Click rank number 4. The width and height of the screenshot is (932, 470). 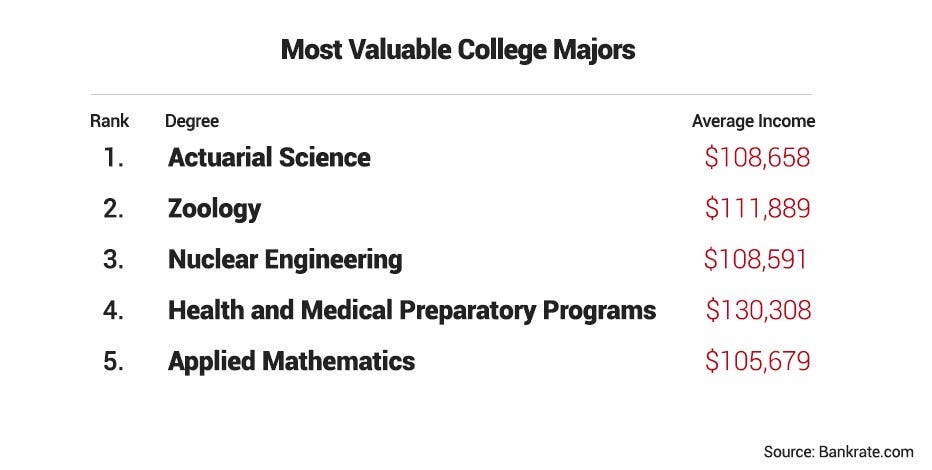(x=114, y=311)
